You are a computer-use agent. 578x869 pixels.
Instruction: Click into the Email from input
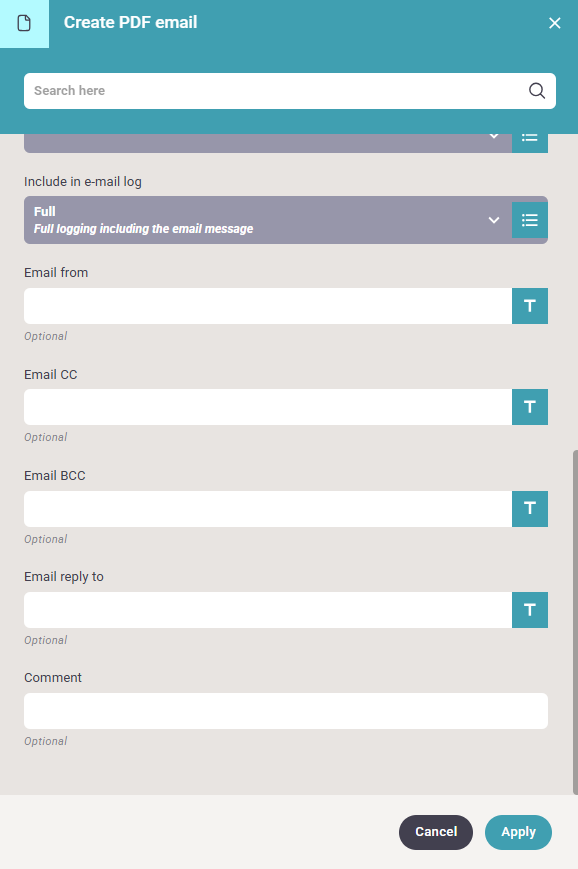point(268,306)
